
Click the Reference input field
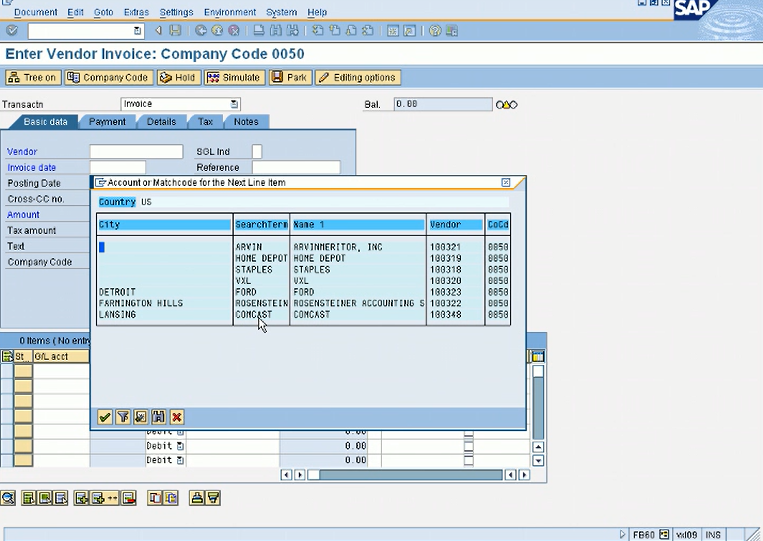coord(296,167)
